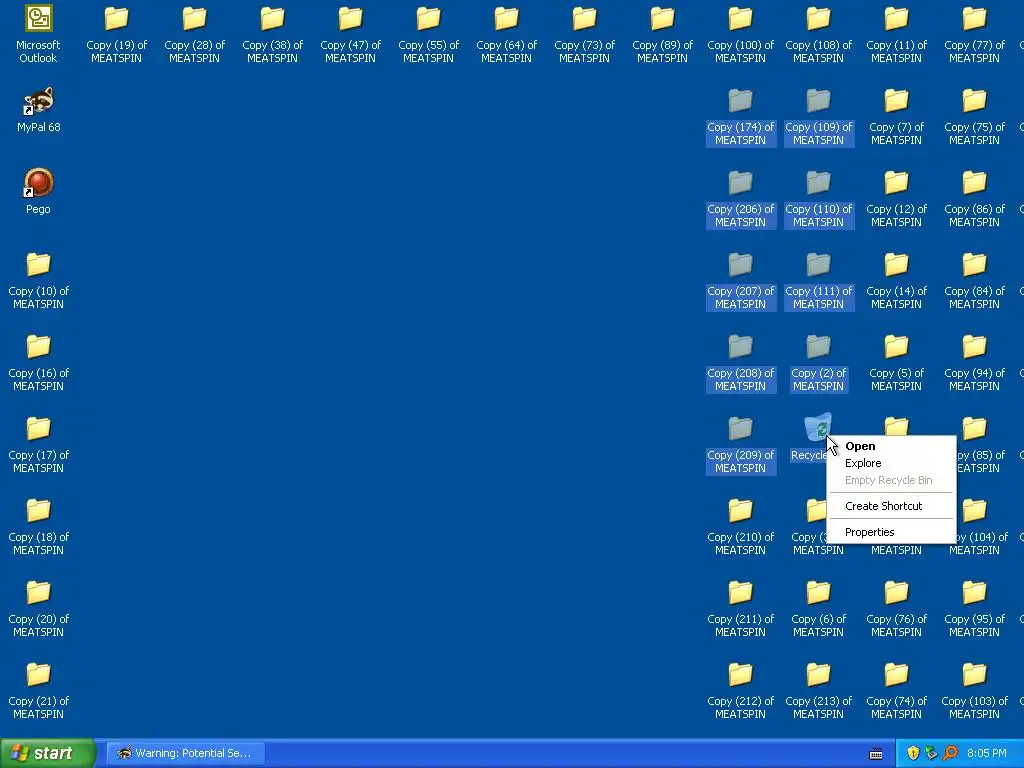Select folder Copy (10) of MEATSPIN
Screen dimensions: 1024x768
(38, 280)
